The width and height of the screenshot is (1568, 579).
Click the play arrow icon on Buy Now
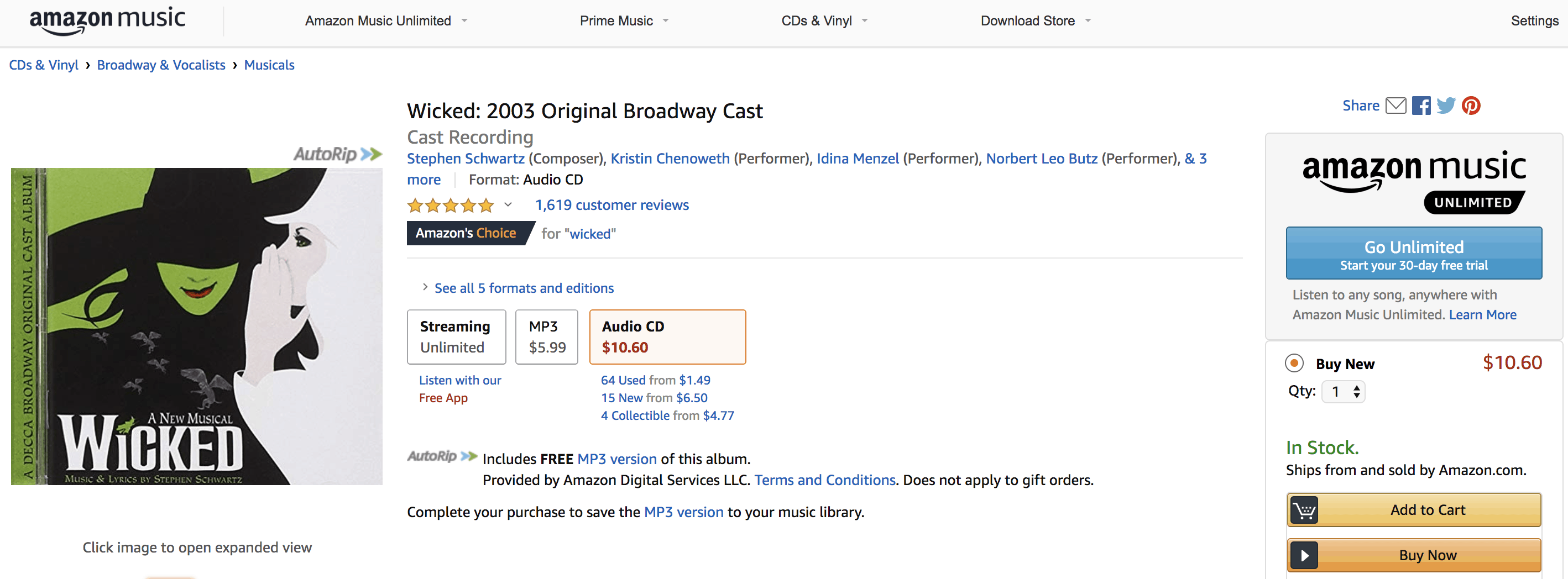(1304, 555)
